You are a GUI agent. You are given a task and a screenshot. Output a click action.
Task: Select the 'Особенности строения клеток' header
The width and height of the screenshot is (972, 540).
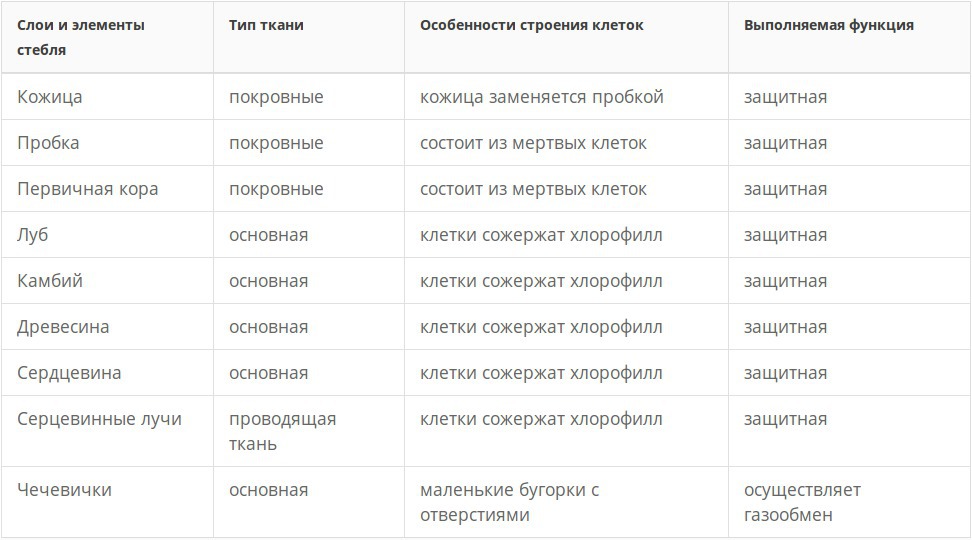[x=532, y=25]
